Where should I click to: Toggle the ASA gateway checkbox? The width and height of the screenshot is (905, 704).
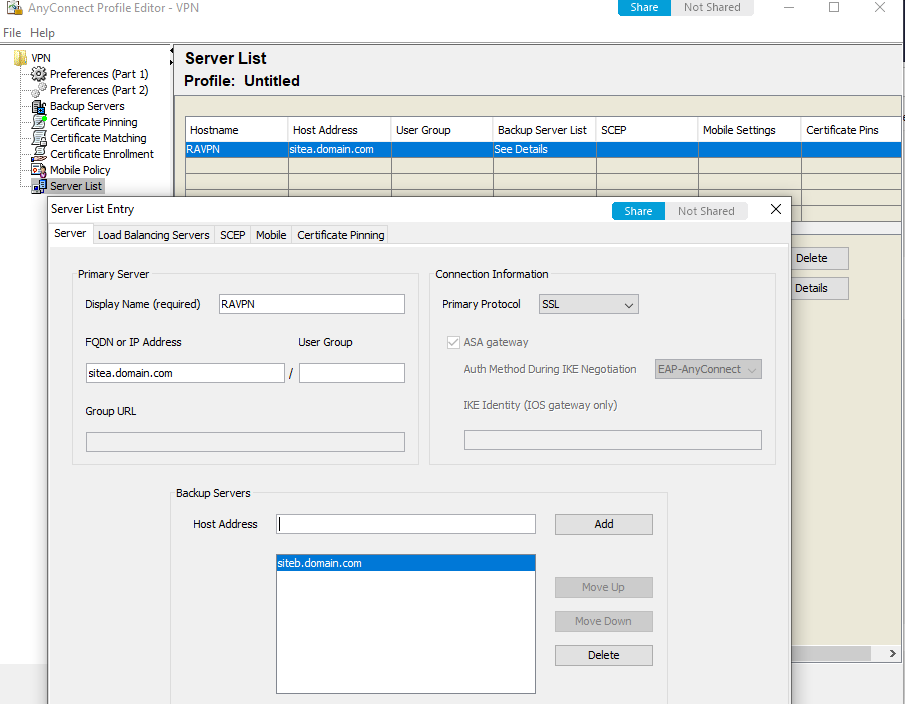[453, 342]
